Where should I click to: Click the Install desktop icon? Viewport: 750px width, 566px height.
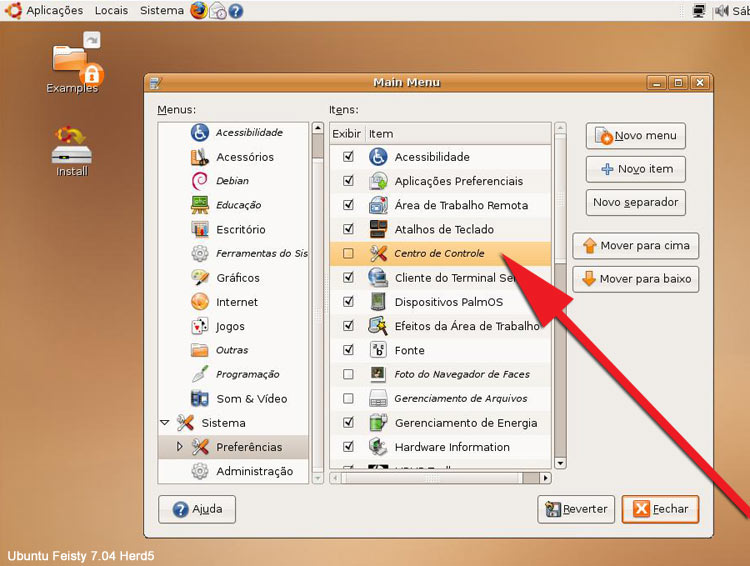[72, 151]
